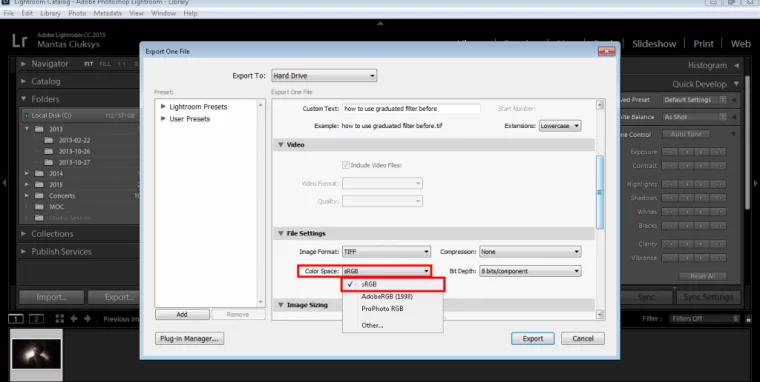The height and width of the screenshot is (382, 760).
Task: Open the Help menu
Action: pos(190,13)
